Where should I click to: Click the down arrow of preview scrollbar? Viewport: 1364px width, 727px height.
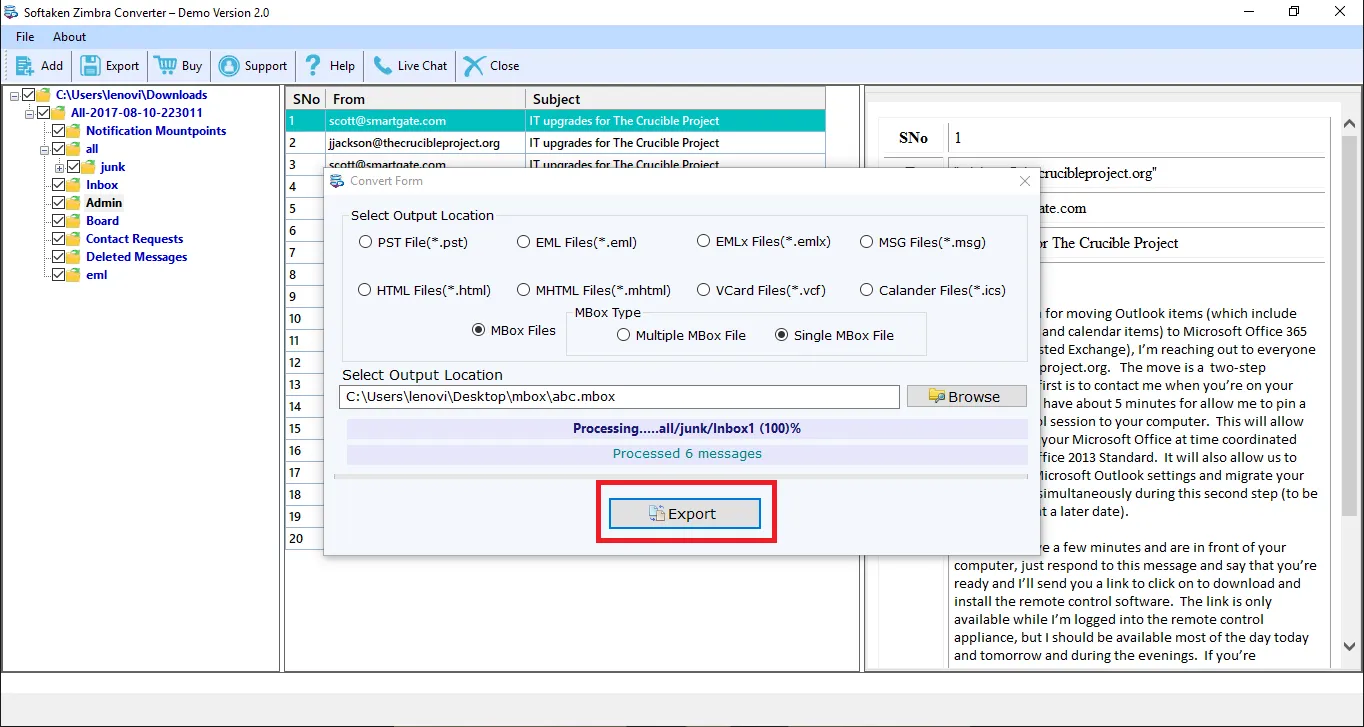1349,646
